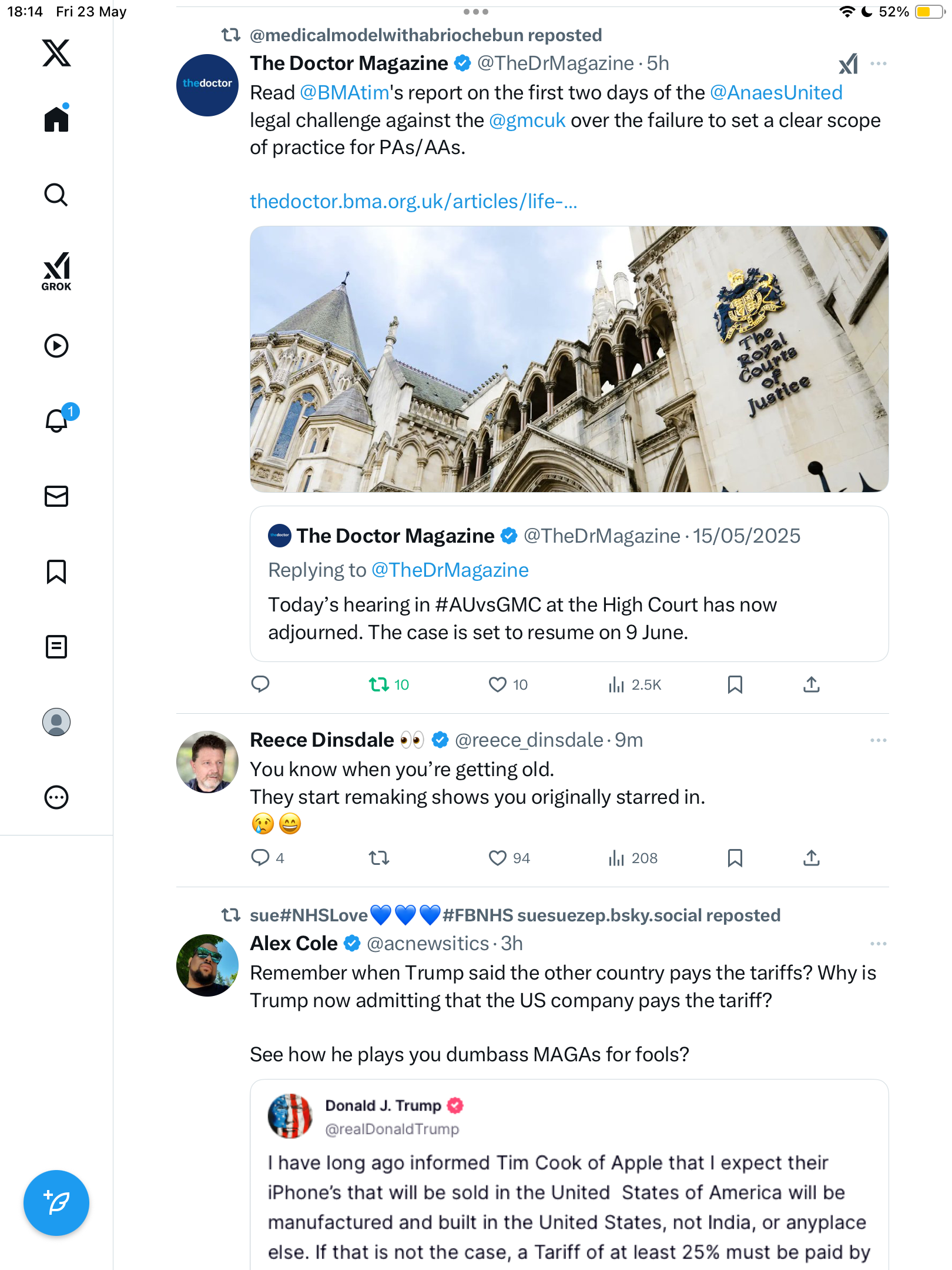The image size is (952, 1270).
Task: Open the Search icon in sidebar
Action: (56, 195)
